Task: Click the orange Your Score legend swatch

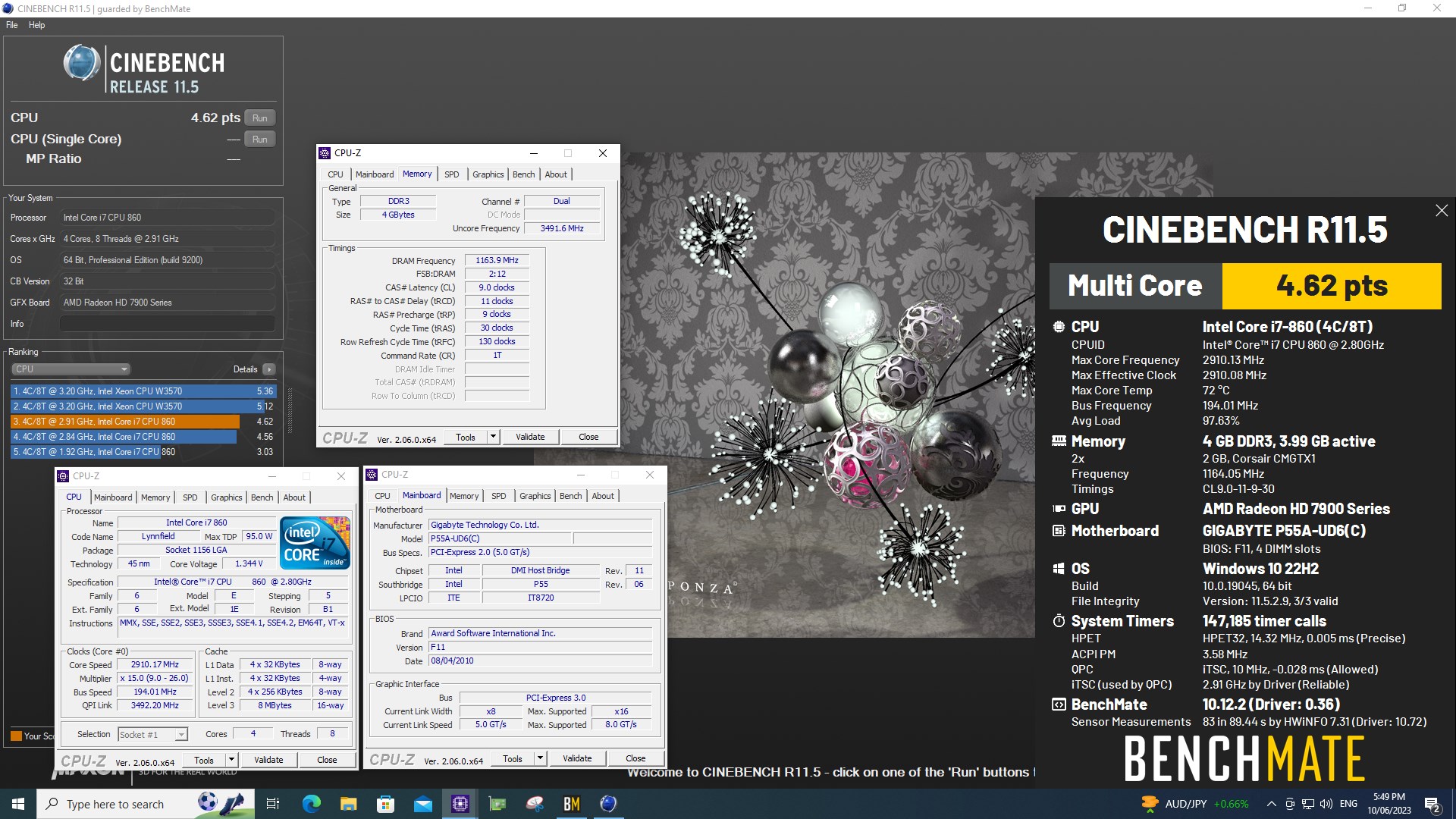Action: click(16, 736)
